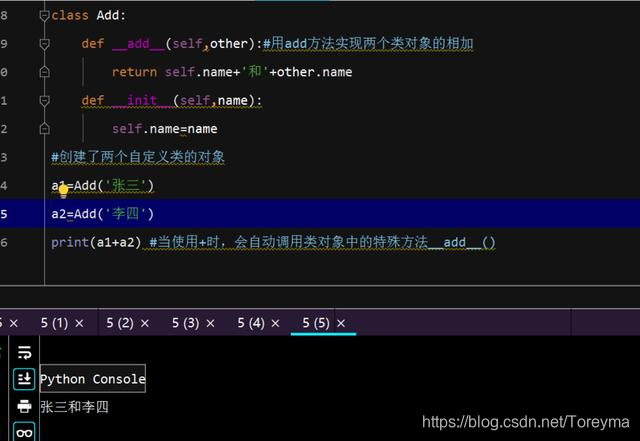Close the 5 (4) tab
Image resolution: width=640 pixels, height=441 pixels.
click(276, 324)
